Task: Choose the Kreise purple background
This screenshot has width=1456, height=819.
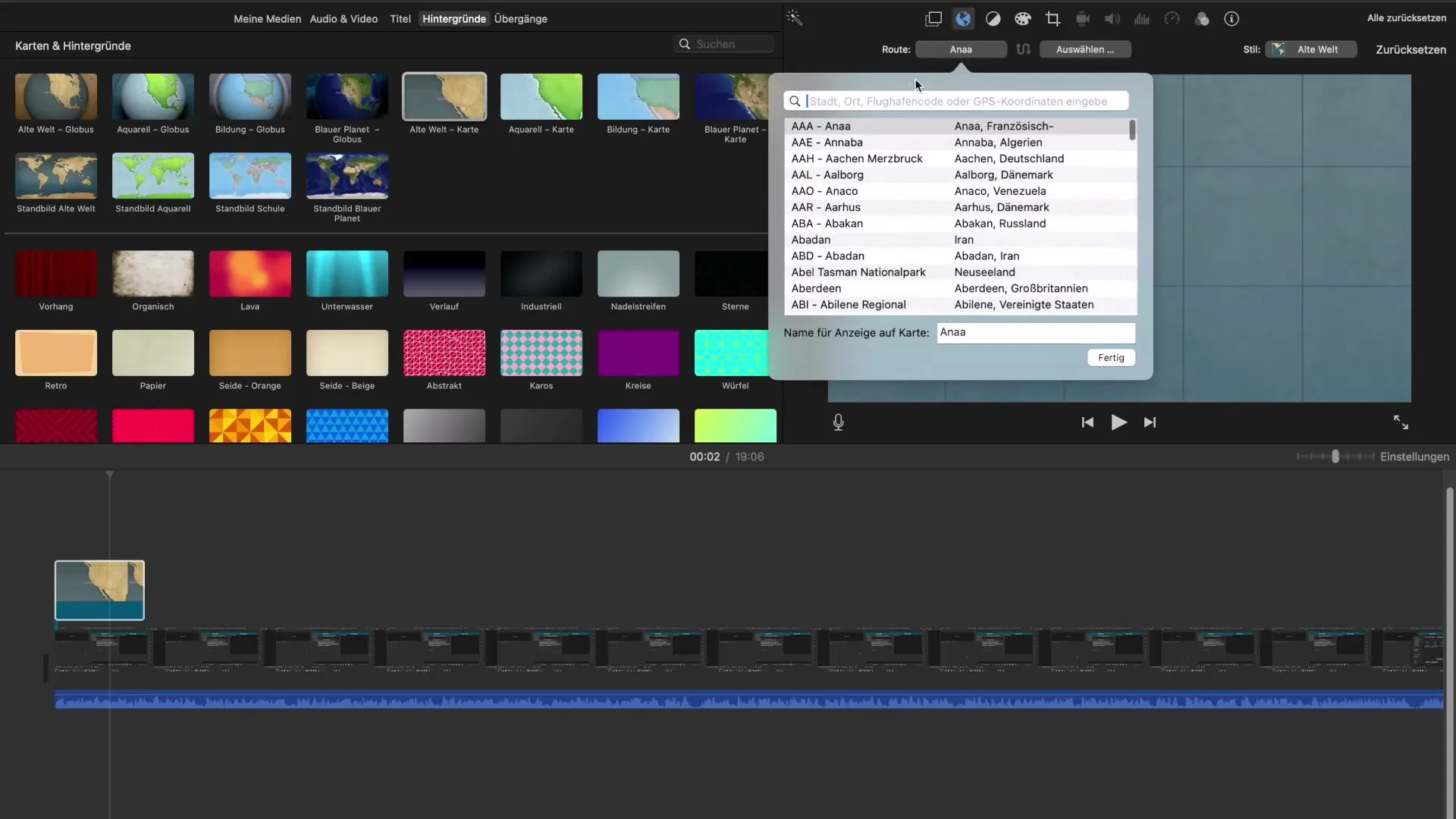Action: click(x=639, y=353)
